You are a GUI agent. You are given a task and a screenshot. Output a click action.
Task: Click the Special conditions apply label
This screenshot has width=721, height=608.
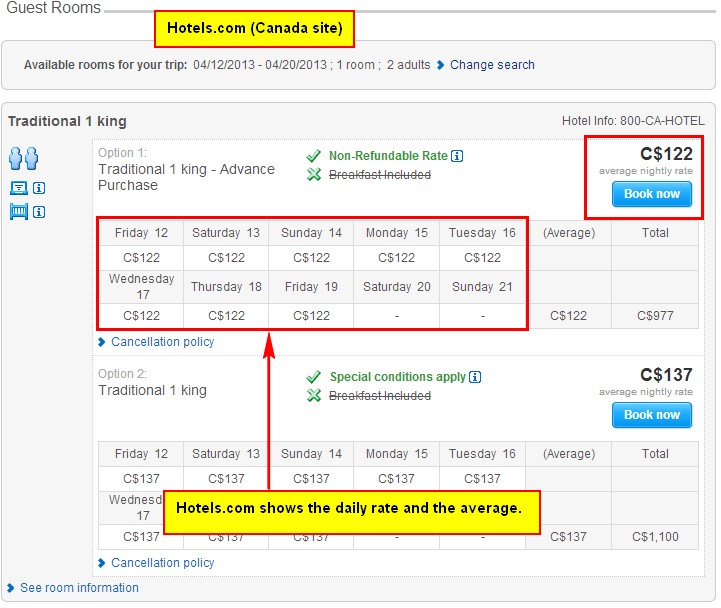398,377
